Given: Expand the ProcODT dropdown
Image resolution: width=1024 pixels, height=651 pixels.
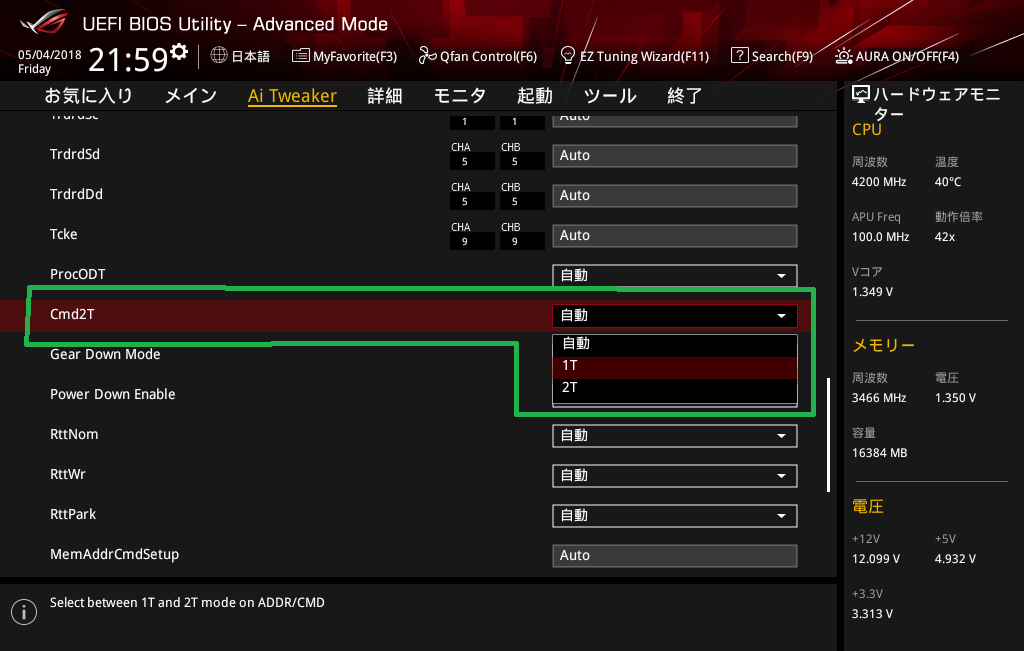Looking at the screenshot, I should pos(675,276).
